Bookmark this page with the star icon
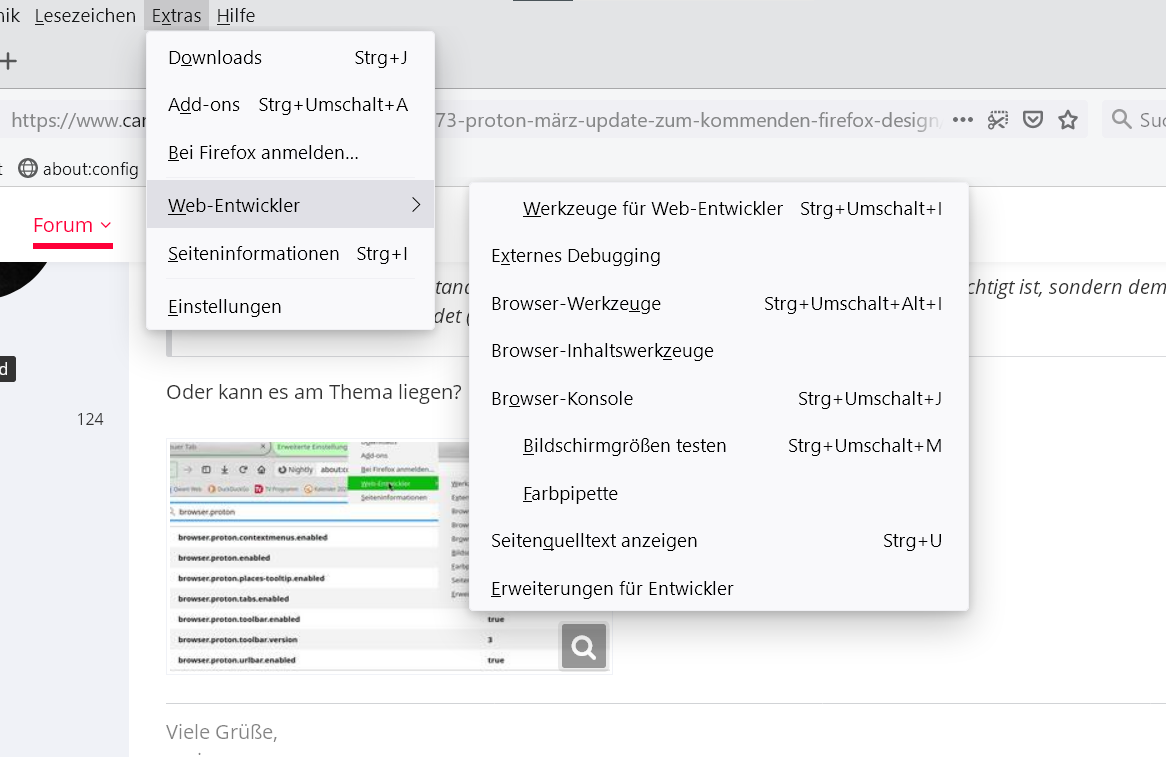1166x757 pixels. click(1068, 120)
